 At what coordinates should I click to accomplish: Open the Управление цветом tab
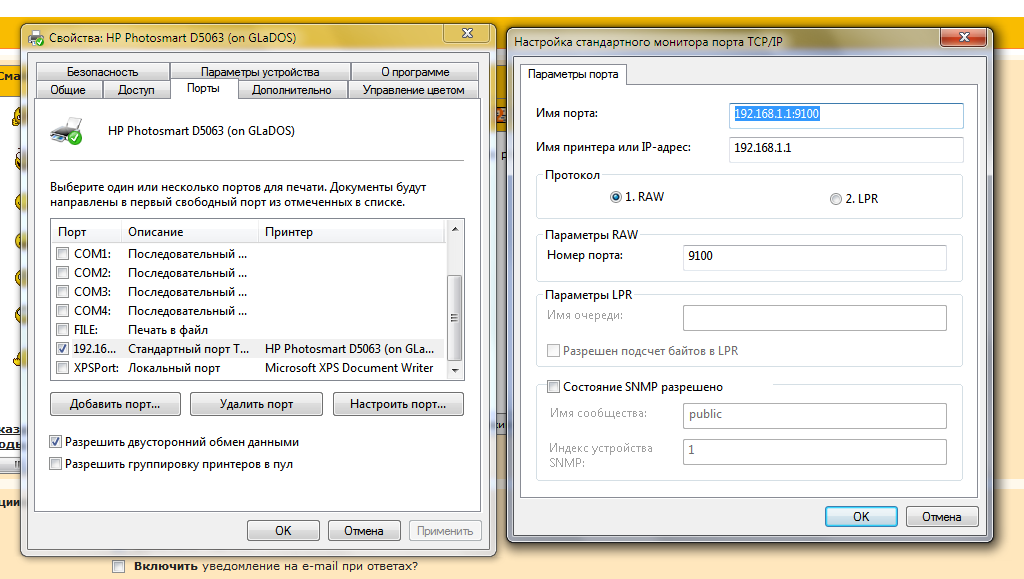(413, 90)
